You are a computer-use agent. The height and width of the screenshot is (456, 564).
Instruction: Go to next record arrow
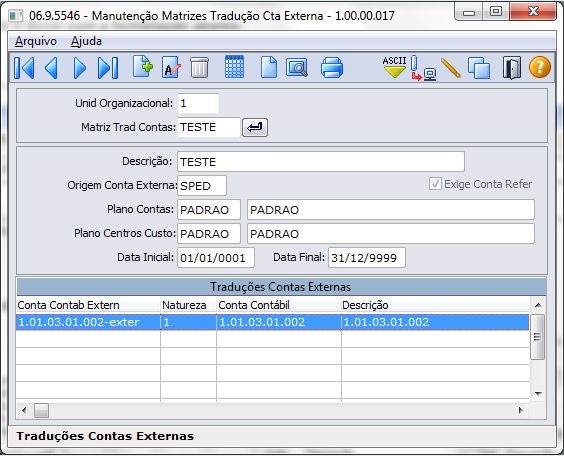pyautogui.click(x=79, y=68)
